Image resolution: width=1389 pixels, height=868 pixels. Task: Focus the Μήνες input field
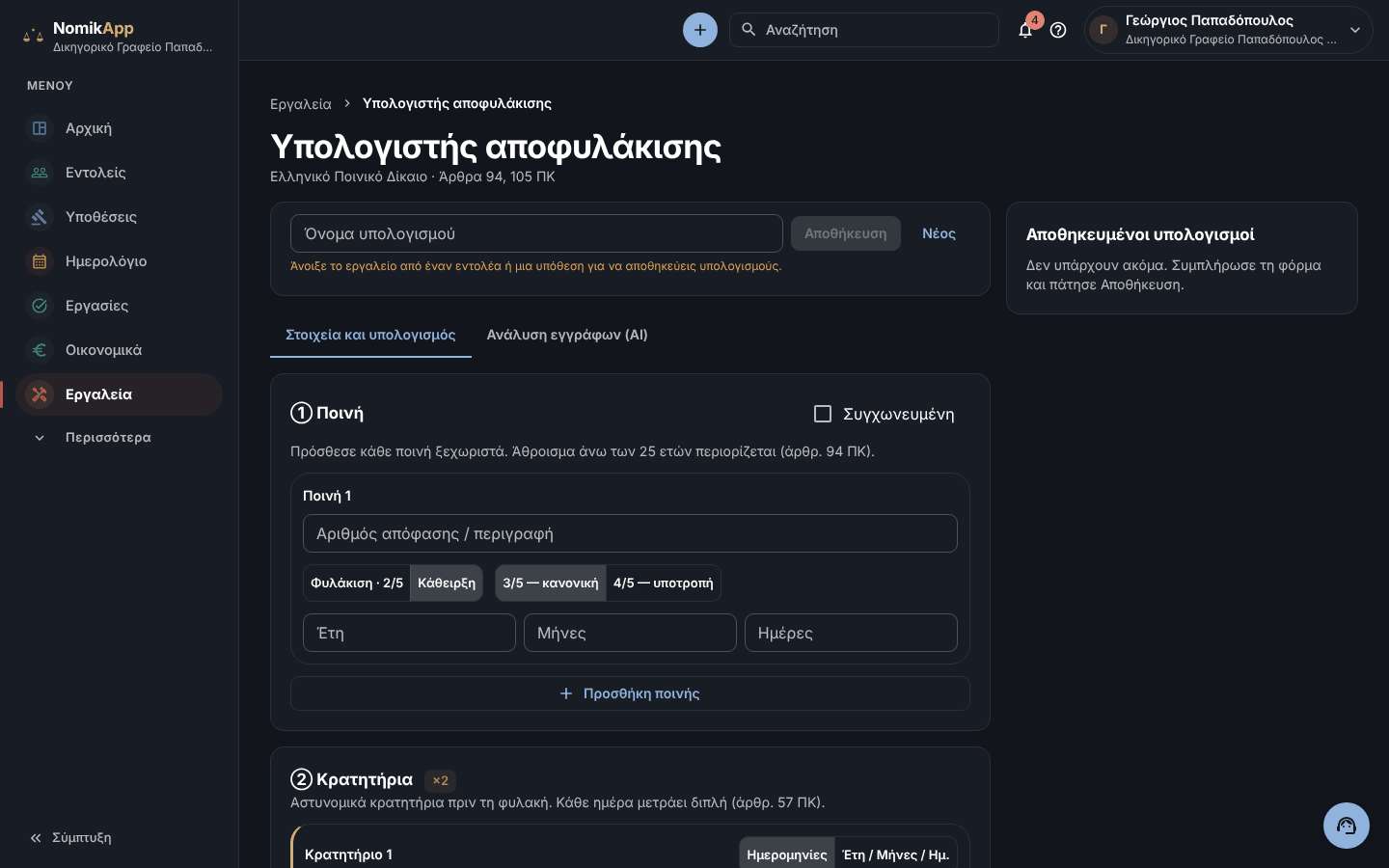coord(630,633)
